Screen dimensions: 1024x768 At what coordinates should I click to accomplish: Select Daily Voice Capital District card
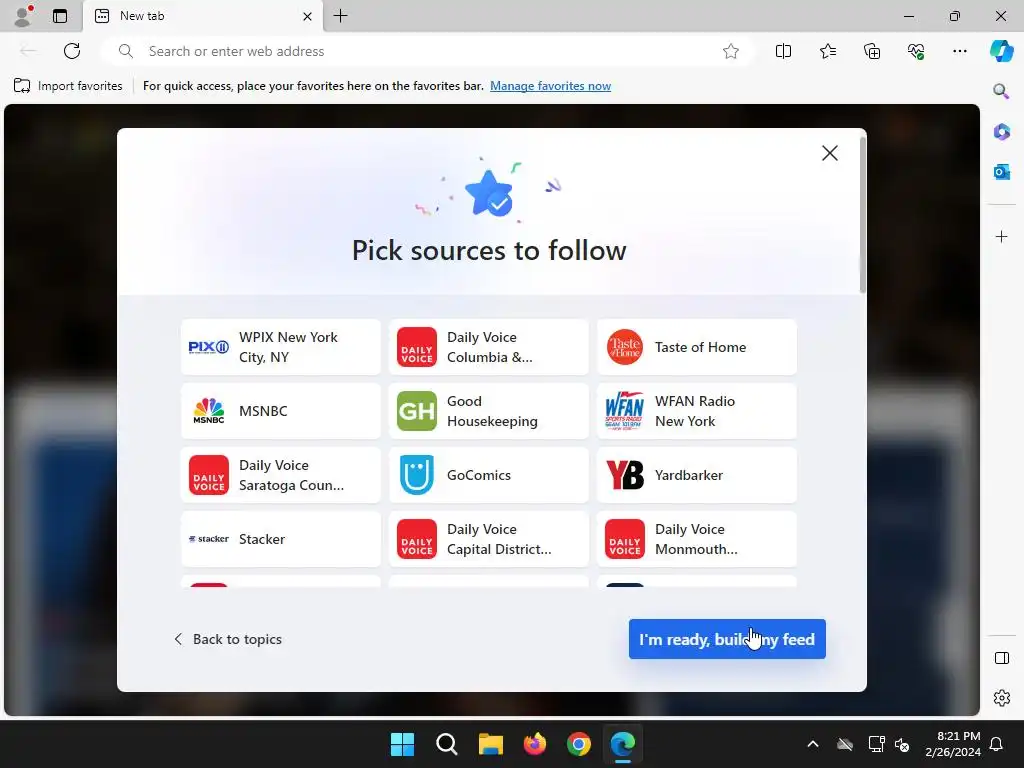coord(488,539)
